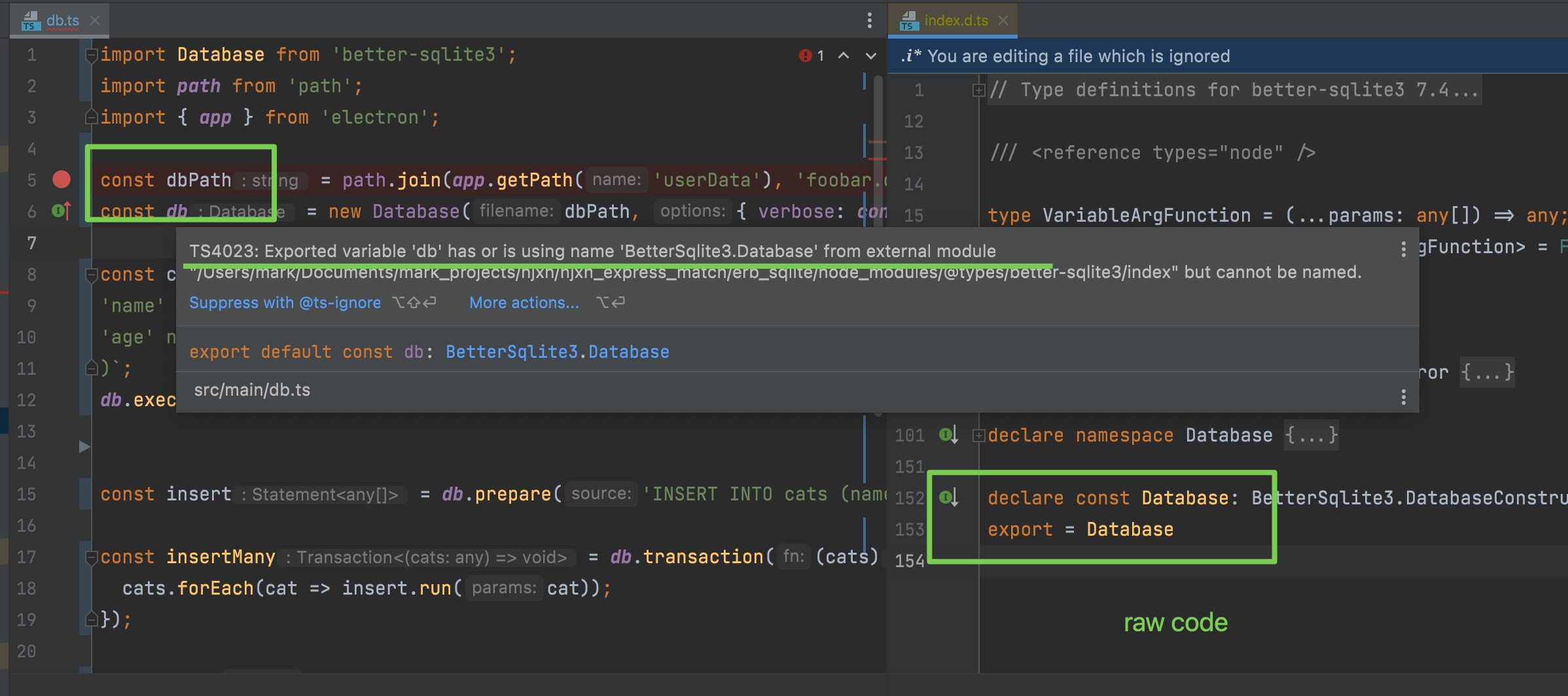The height and width of the screenshot is (696, 1568).
Task: Click BetterSqlite3 type link in popup
Action: click(x=511, y=352)
